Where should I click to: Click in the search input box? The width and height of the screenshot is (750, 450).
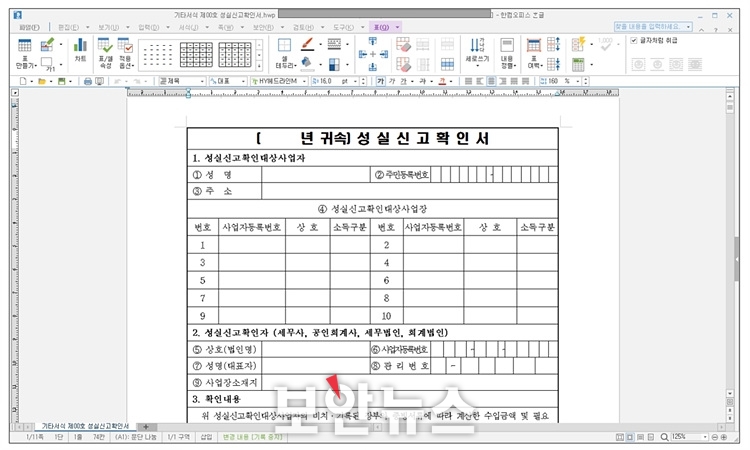[x=649, y=27]
